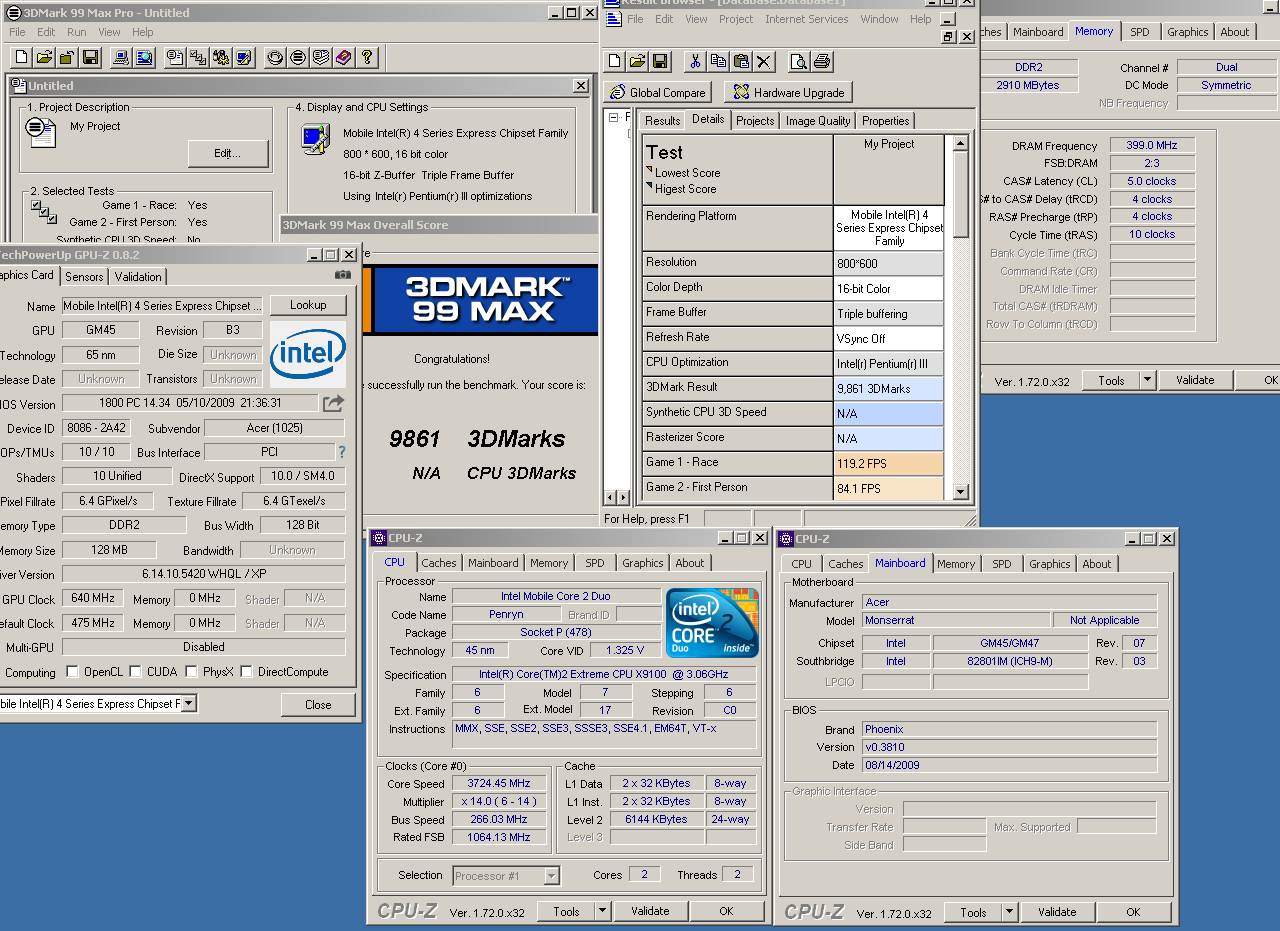This screenshot has width=1280, height=931.
Task: Collapse the tree node in Result Browser
Action: pos(613,117)
